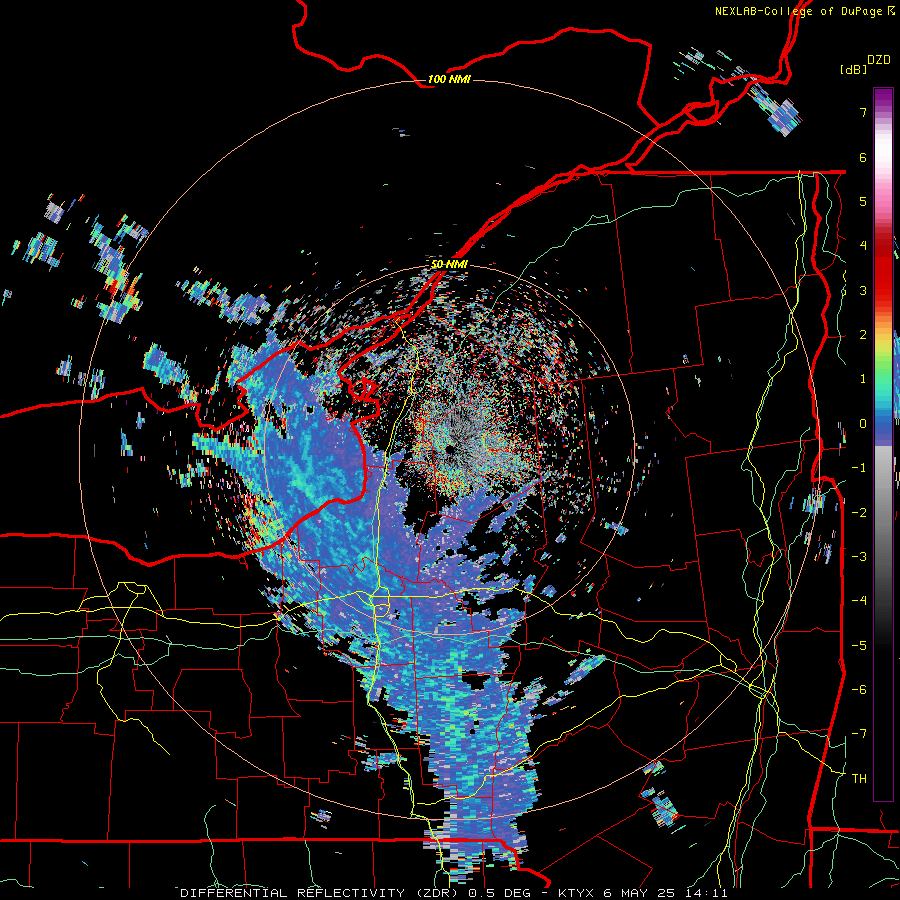
Task: Select the 3 dB scale label
Action: (863, 290)
